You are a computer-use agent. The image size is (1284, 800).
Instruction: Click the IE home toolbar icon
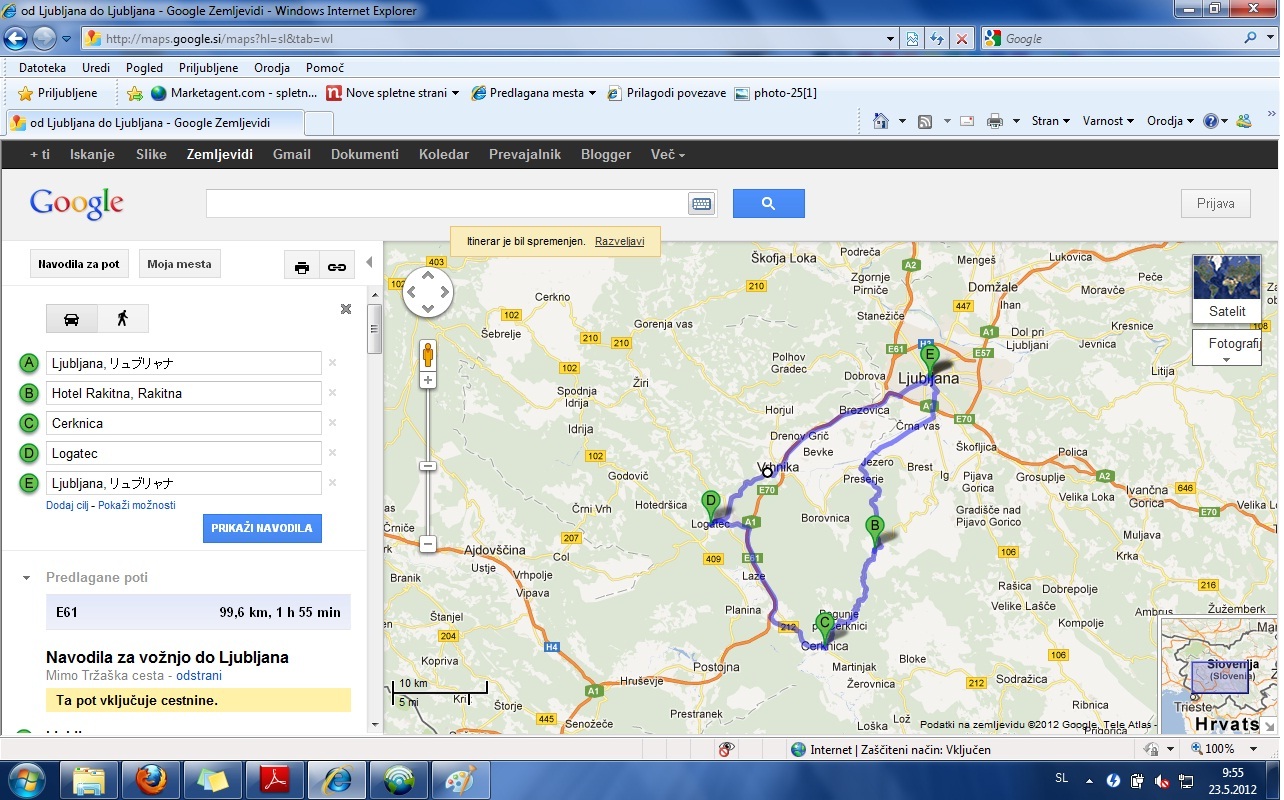[880, 121]
